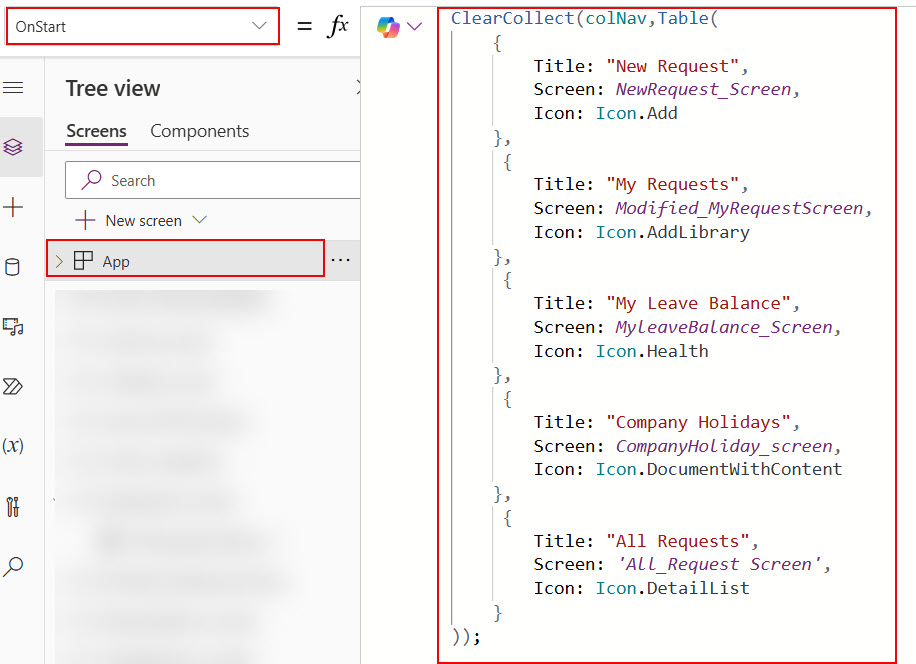The image size is (916, 664).
Task: Toggle the hamburger menu icon
Action: click(13, 88)
